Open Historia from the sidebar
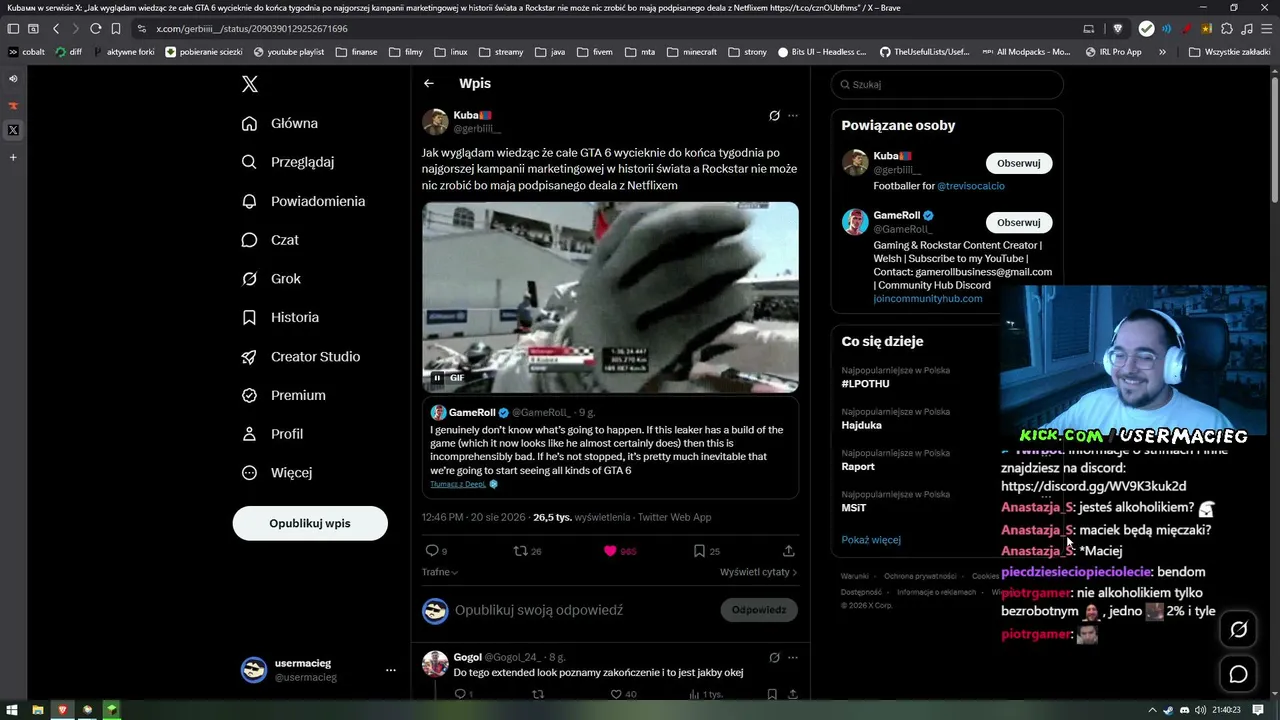Screen dimensions: 1280x720 pyautogui.click(x=280, y=317)
